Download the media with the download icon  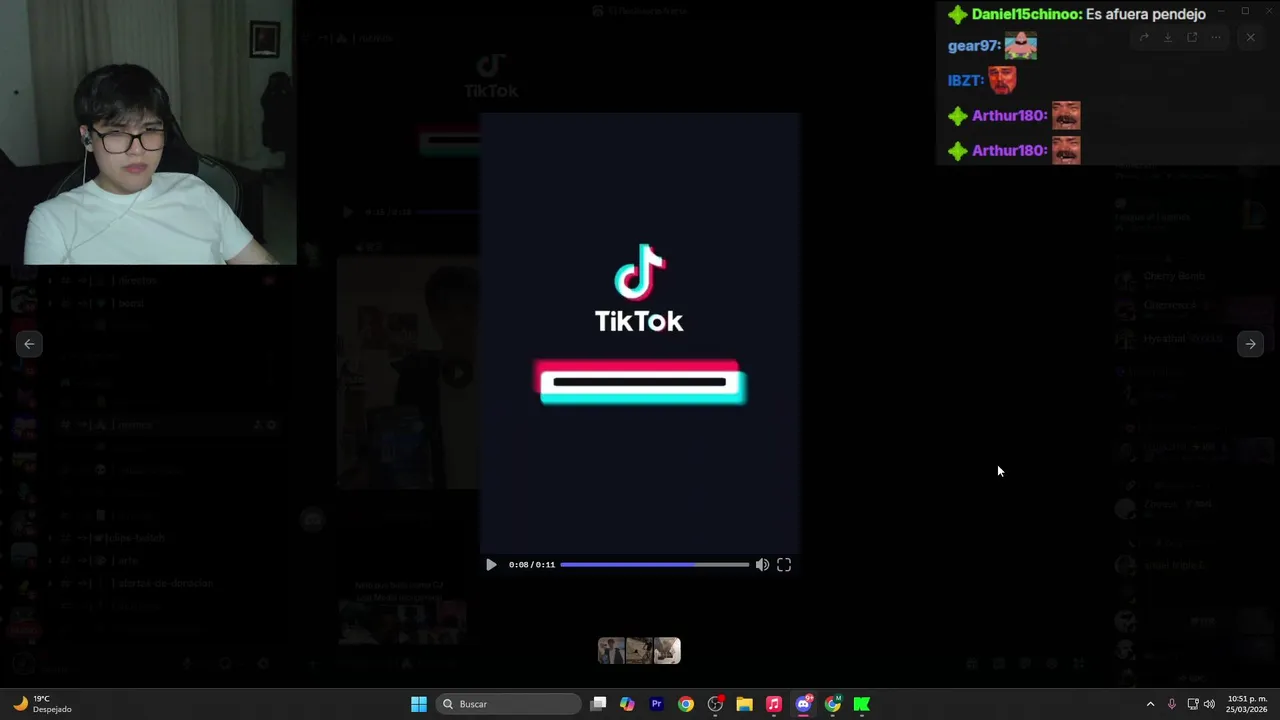1168,38
